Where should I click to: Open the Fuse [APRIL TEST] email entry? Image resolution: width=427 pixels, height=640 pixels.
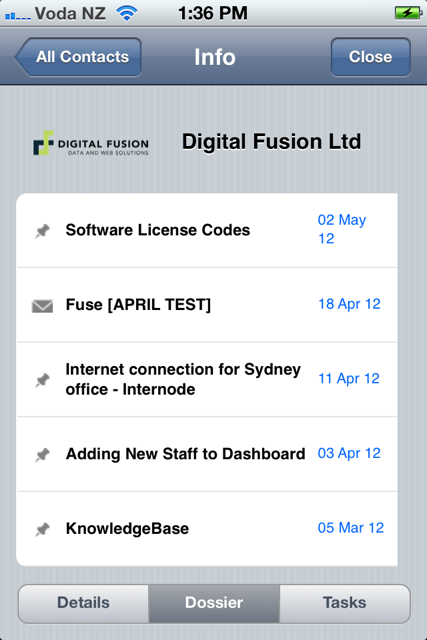click(207, 305)
